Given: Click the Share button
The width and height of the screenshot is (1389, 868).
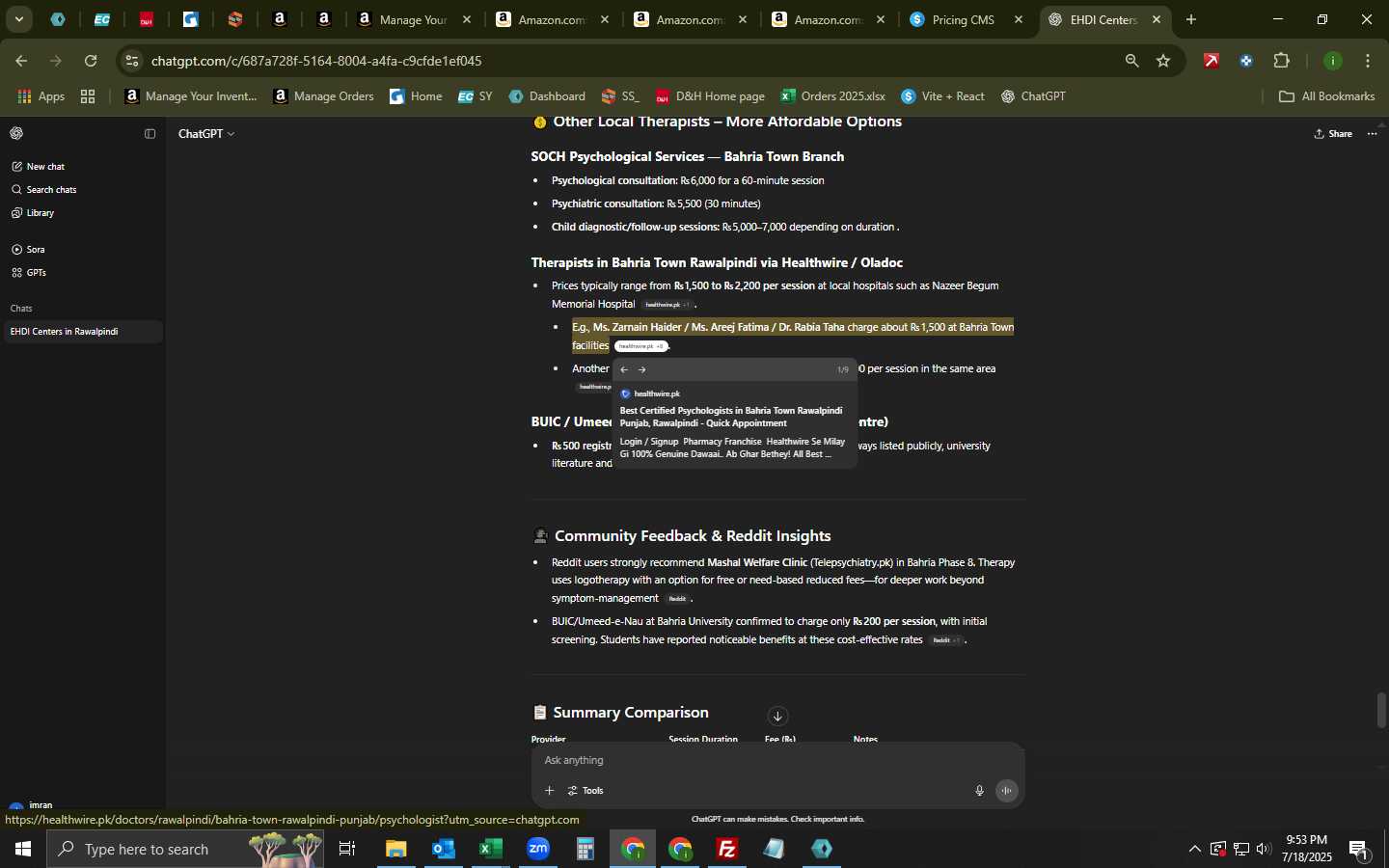Looking at the screenshot, I should (x=1333, y=134).
